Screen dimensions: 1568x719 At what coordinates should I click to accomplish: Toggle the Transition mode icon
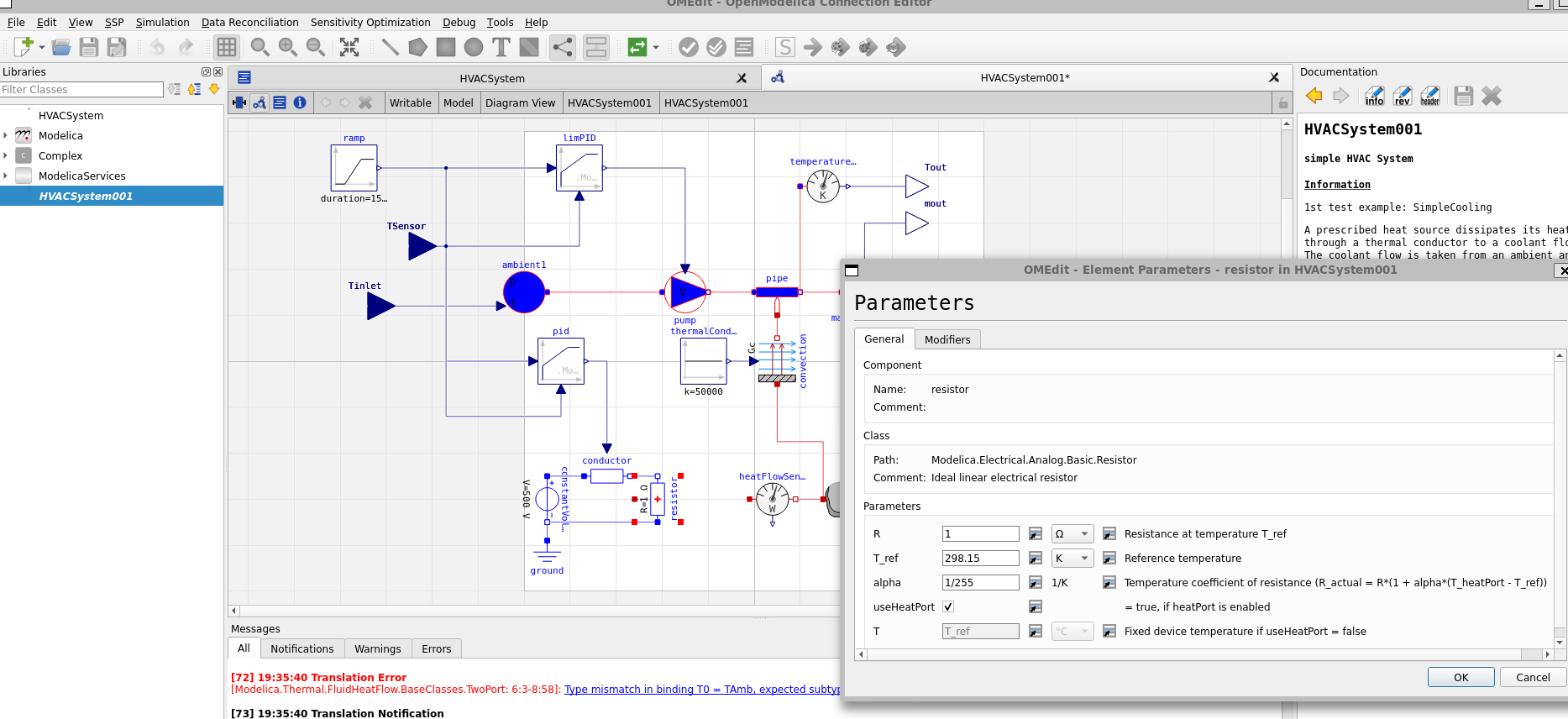[x=596, y=47]
